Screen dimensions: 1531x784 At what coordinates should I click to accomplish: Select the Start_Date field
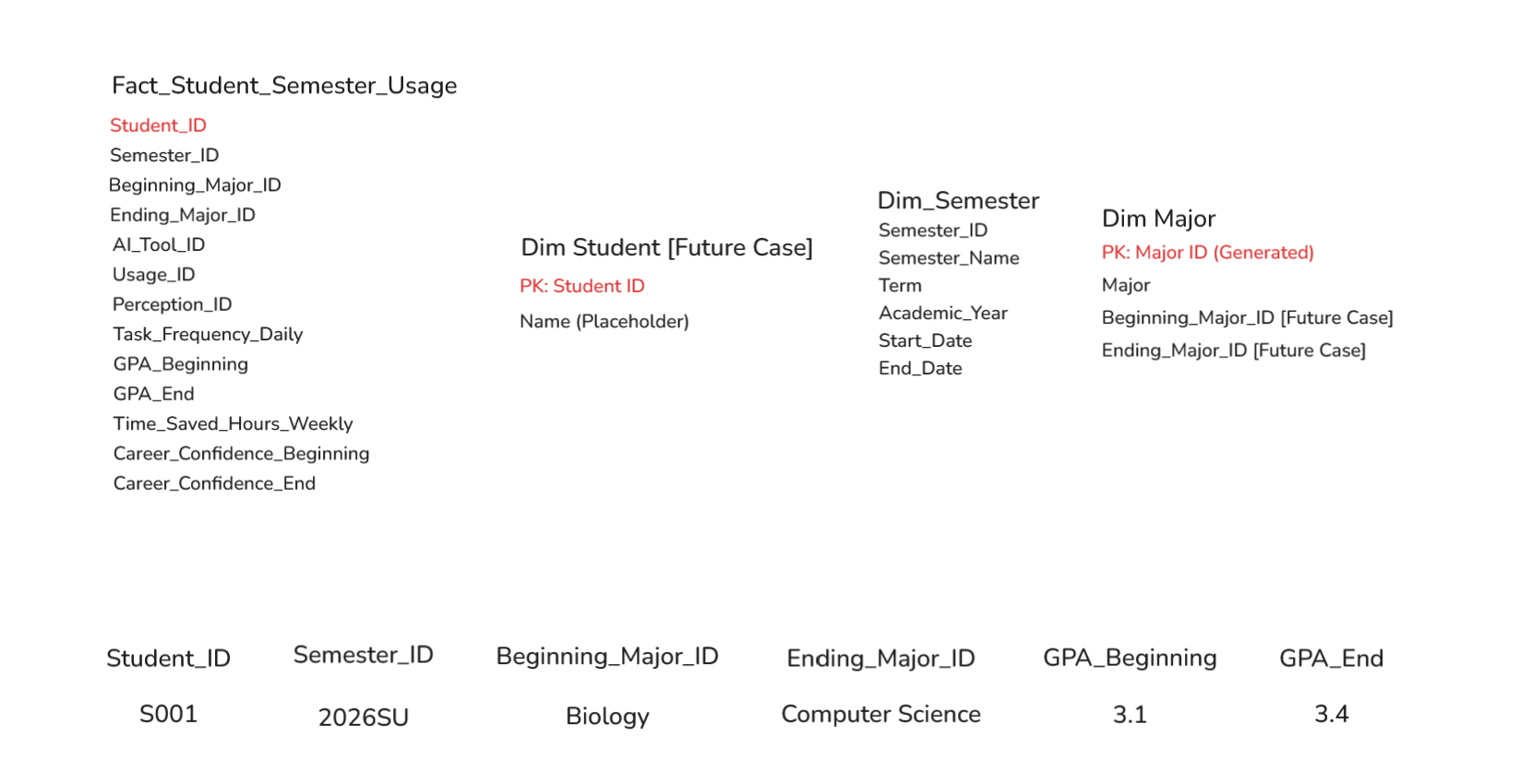pyautogui.click(x=925, y=341)
